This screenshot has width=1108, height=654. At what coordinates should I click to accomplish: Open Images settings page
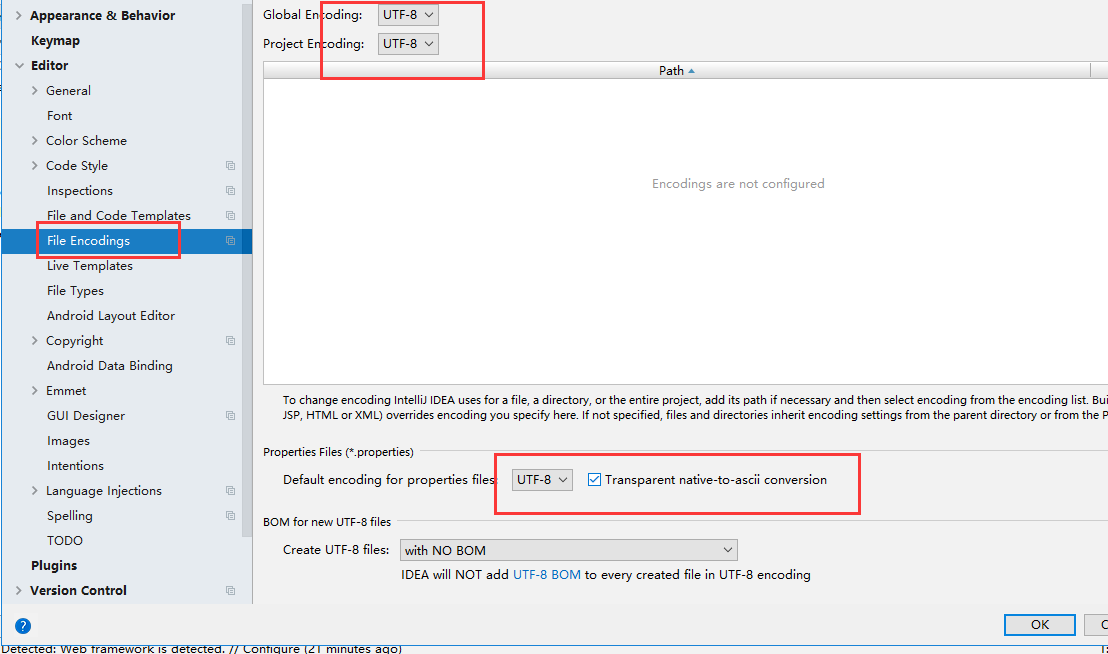point(68,441)
